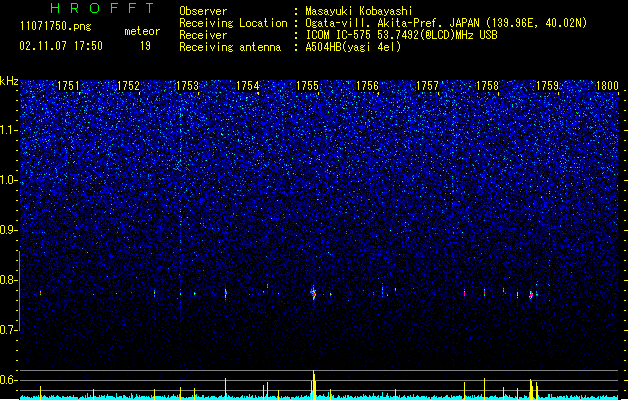Click the 1753 time marker

coord(188,86)
